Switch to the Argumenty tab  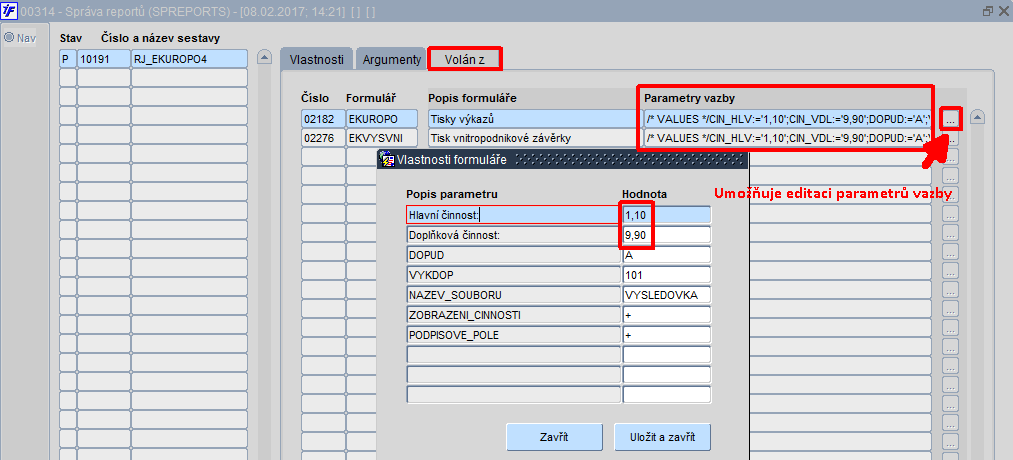pos(392,59)
